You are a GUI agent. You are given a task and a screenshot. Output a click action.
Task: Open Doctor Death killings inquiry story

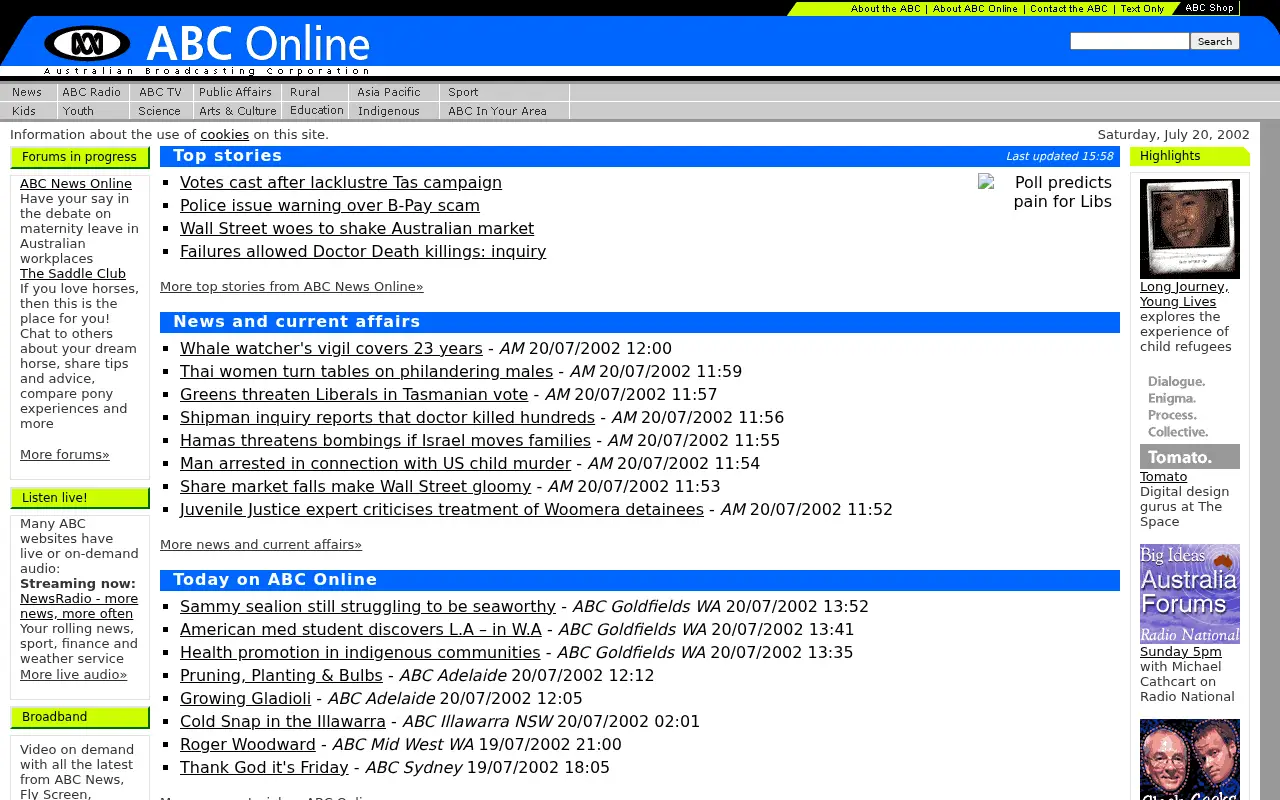click(x=363, y=251)
